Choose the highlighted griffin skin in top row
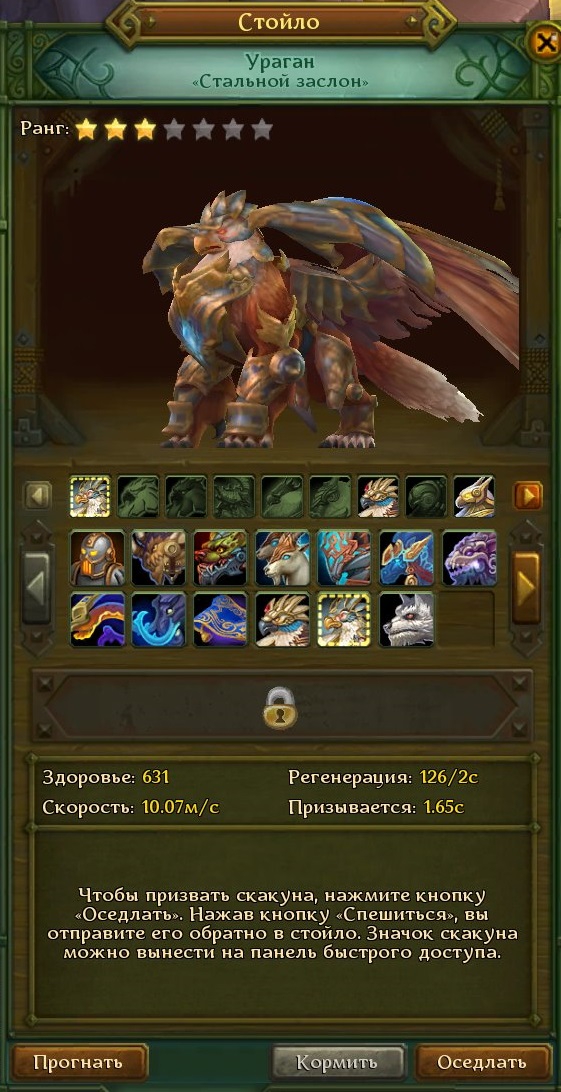 (90, 497)
